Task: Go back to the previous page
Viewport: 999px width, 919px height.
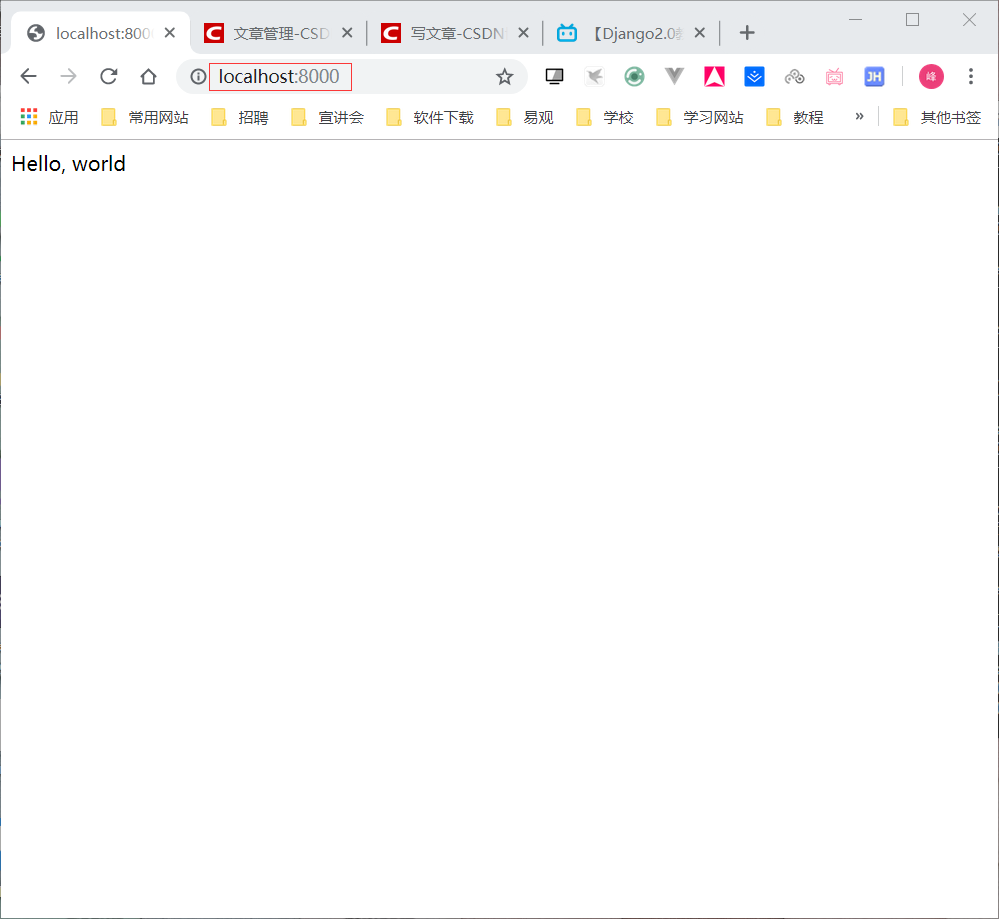Action: pyautogui.click(x=29, y=76)
